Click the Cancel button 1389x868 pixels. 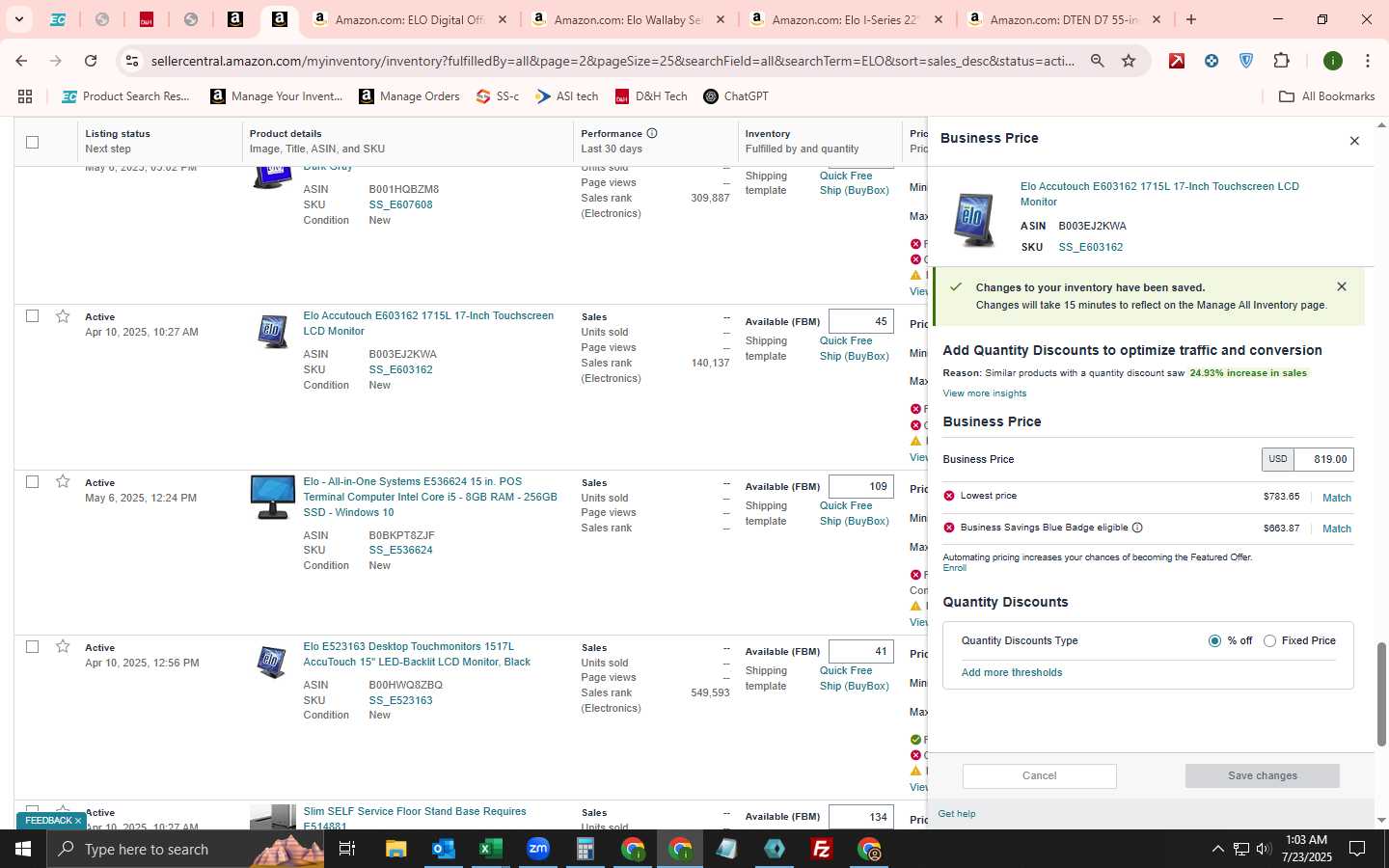point(1039,775)
